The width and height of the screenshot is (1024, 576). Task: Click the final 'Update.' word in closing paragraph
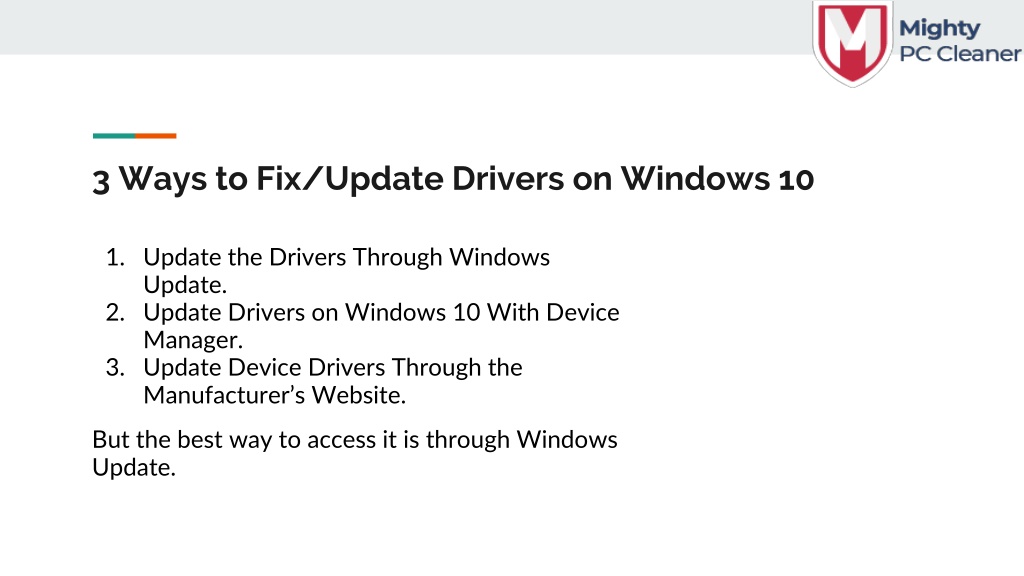click(134, 468)
